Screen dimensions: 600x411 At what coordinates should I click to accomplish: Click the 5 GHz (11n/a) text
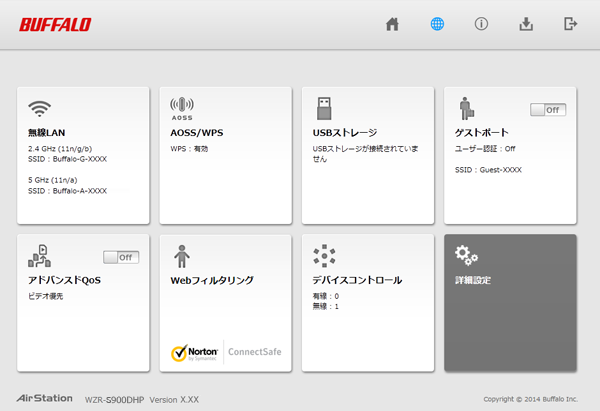pyautogui.click(x=52, y=180)
